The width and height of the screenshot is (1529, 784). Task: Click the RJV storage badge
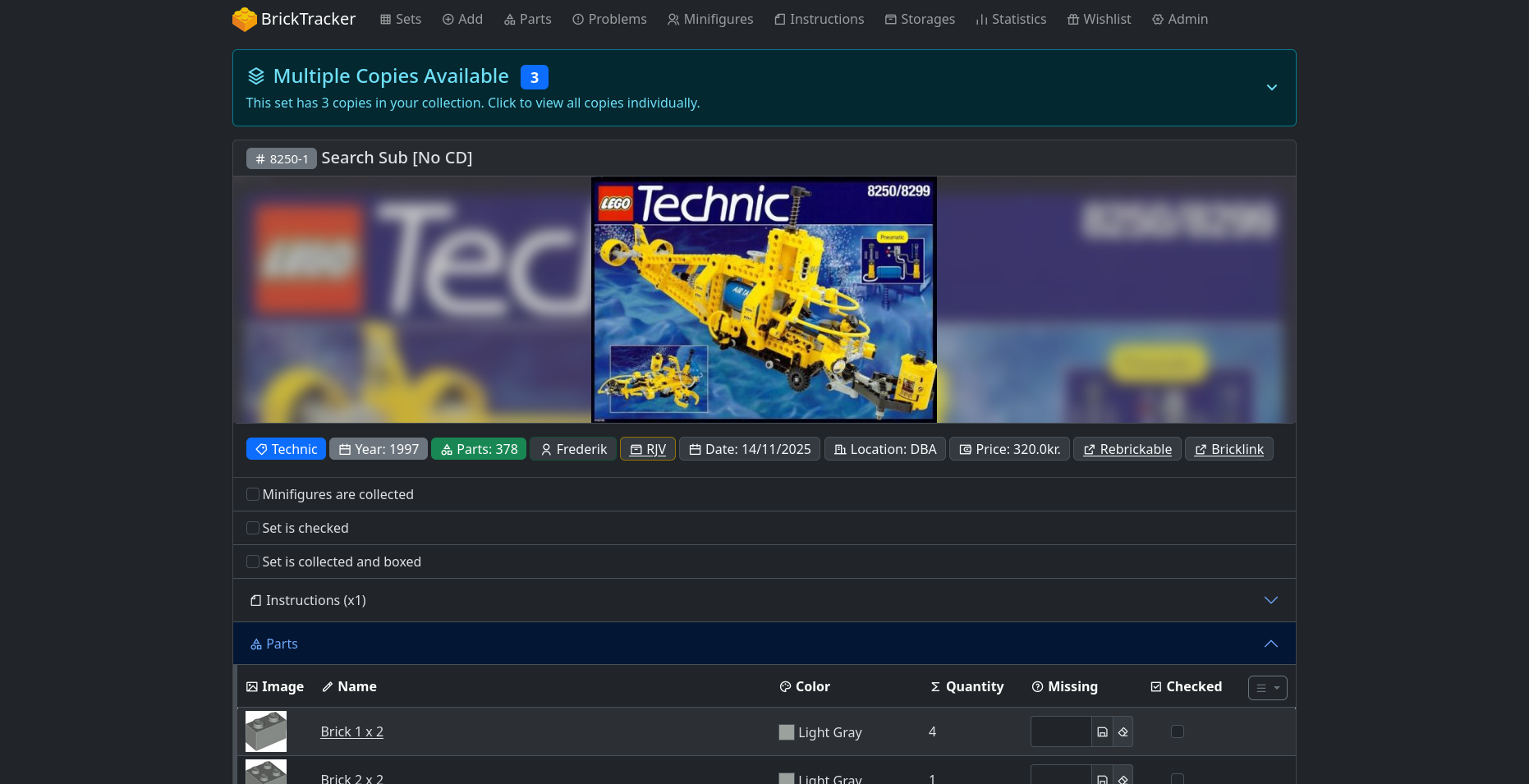pyautogui.click(x=647, y=449)
